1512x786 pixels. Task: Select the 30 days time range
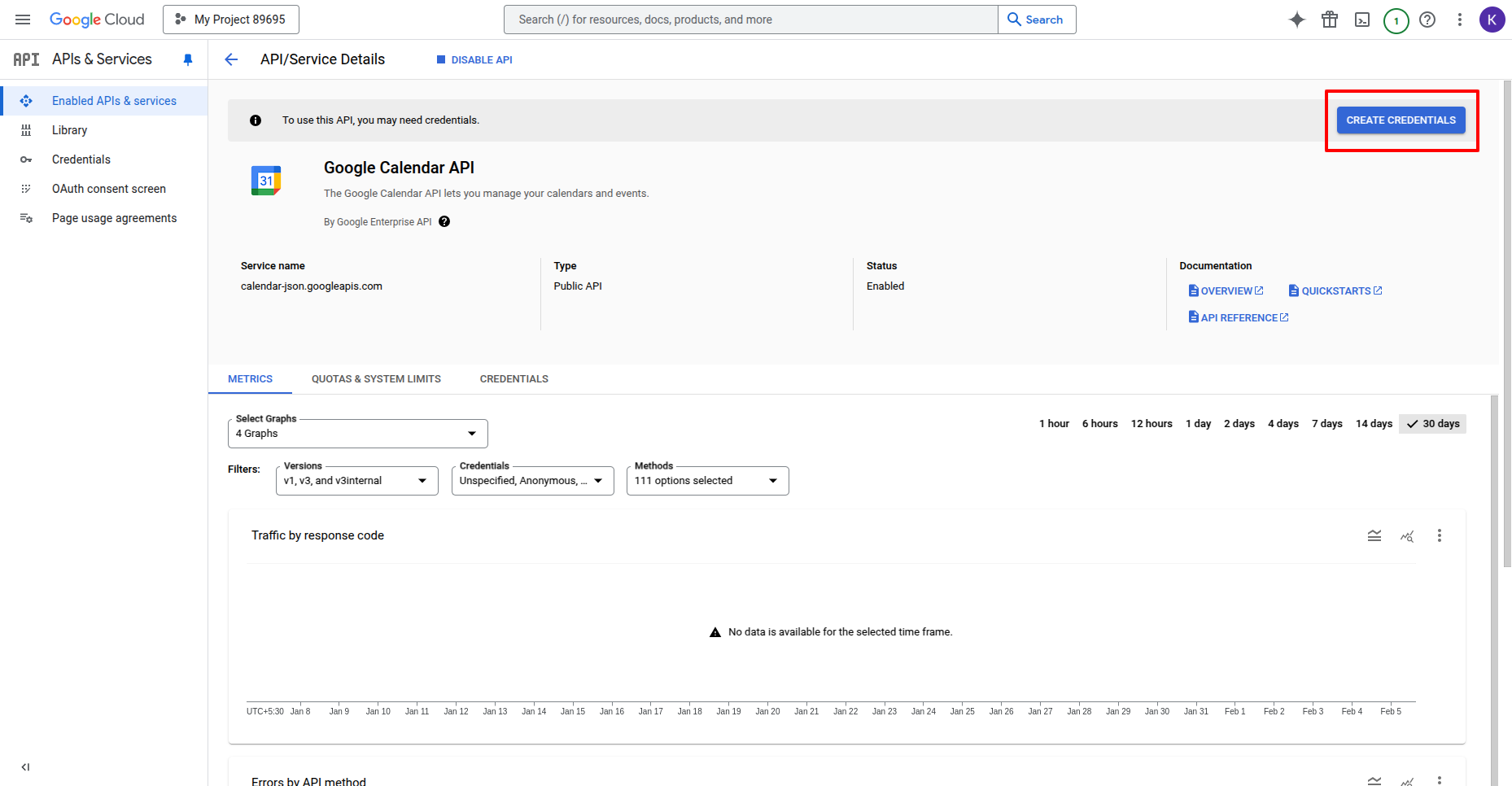(1433, 424)
